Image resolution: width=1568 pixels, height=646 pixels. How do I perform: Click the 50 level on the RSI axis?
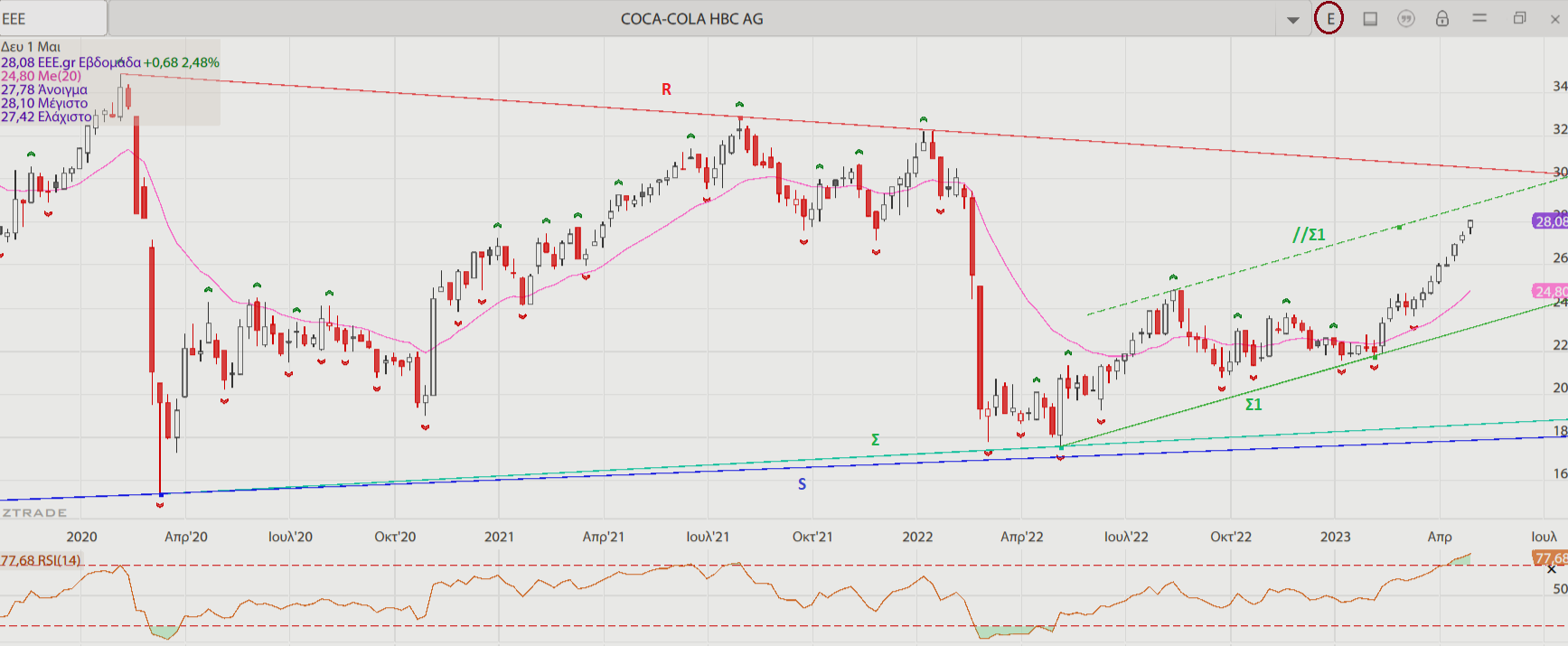1560,588
